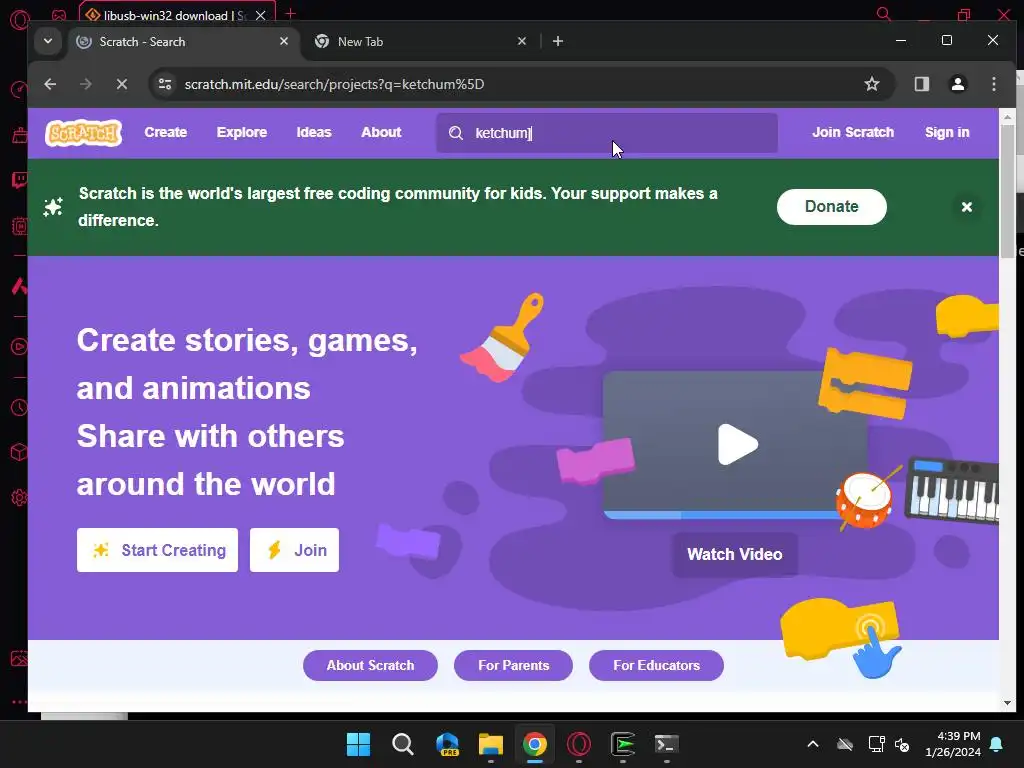
Task: Close the libusb-win32 download tab in Opera
Action: (261, 15)
